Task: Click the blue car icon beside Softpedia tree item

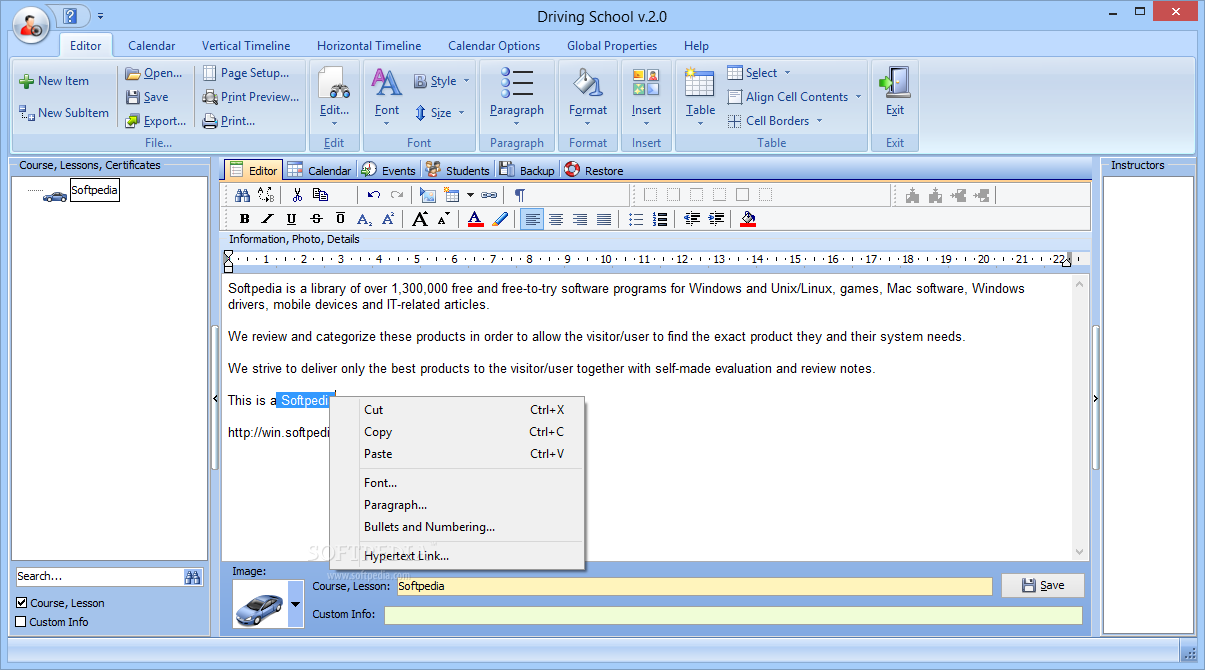Action: [x=55, y=196]
